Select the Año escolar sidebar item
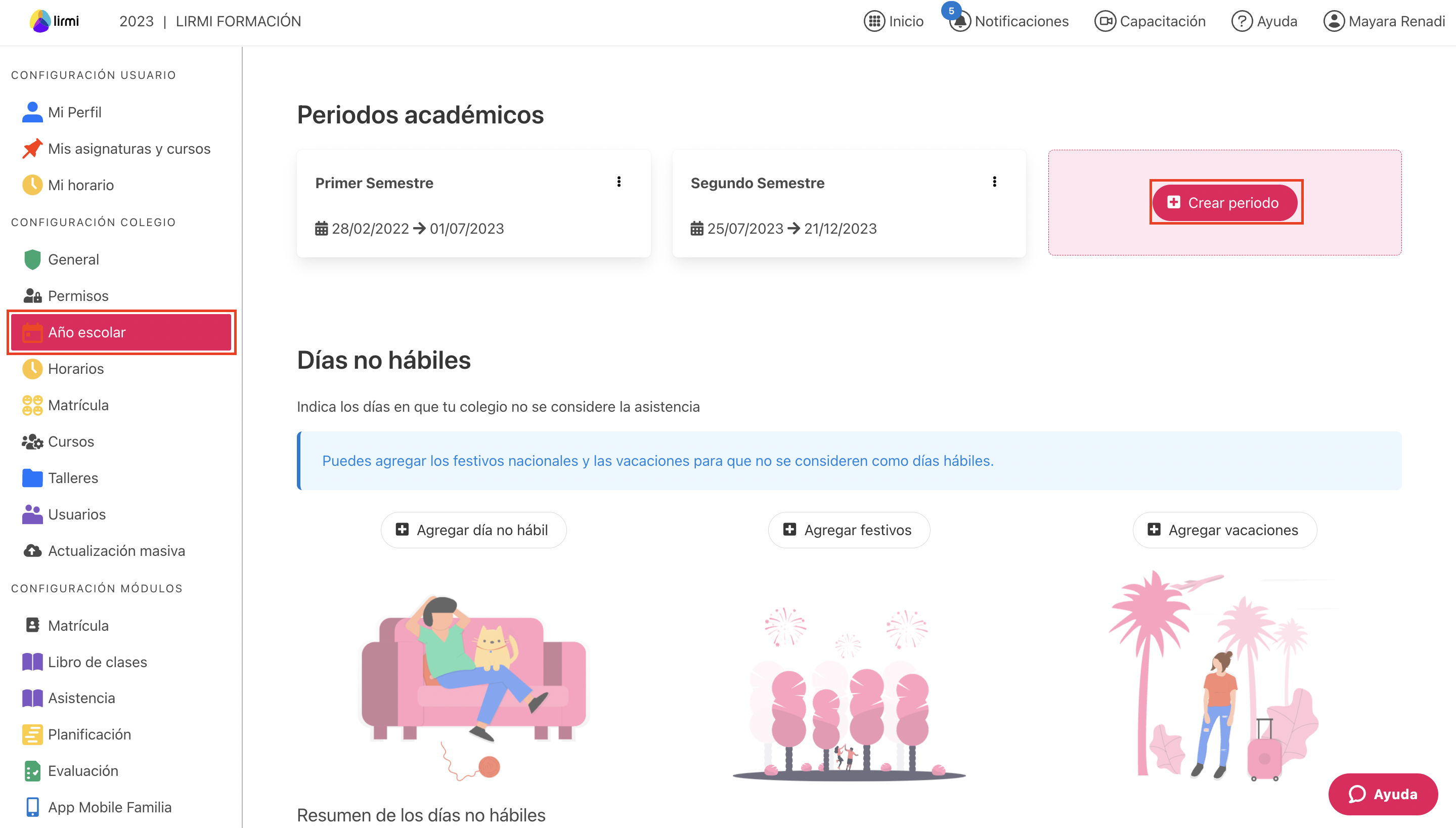This screenshot has height=828, width=1456. tap(121, 332)
